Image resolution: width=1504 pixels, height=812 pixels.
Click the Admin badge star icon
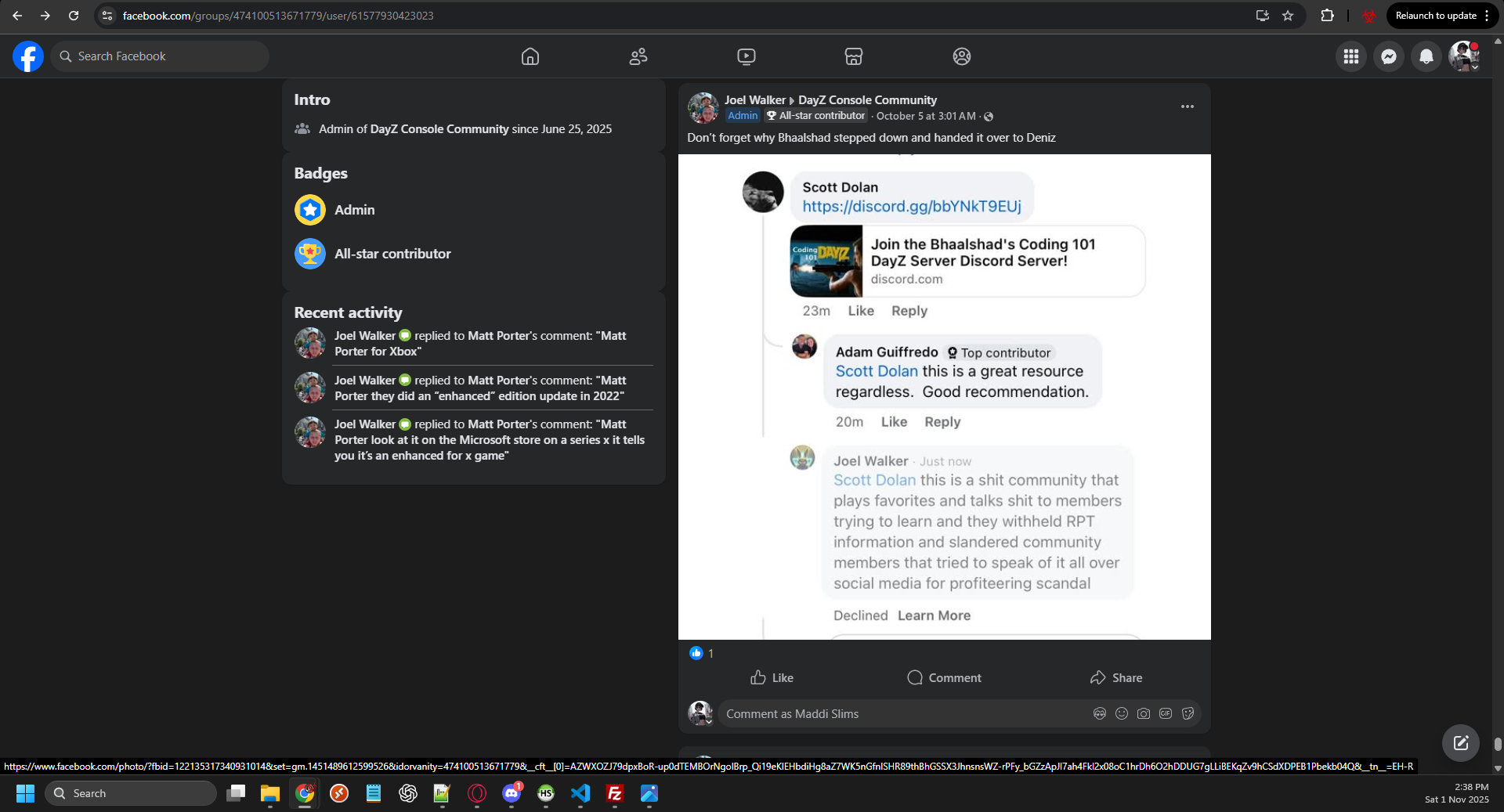[310, 210]
